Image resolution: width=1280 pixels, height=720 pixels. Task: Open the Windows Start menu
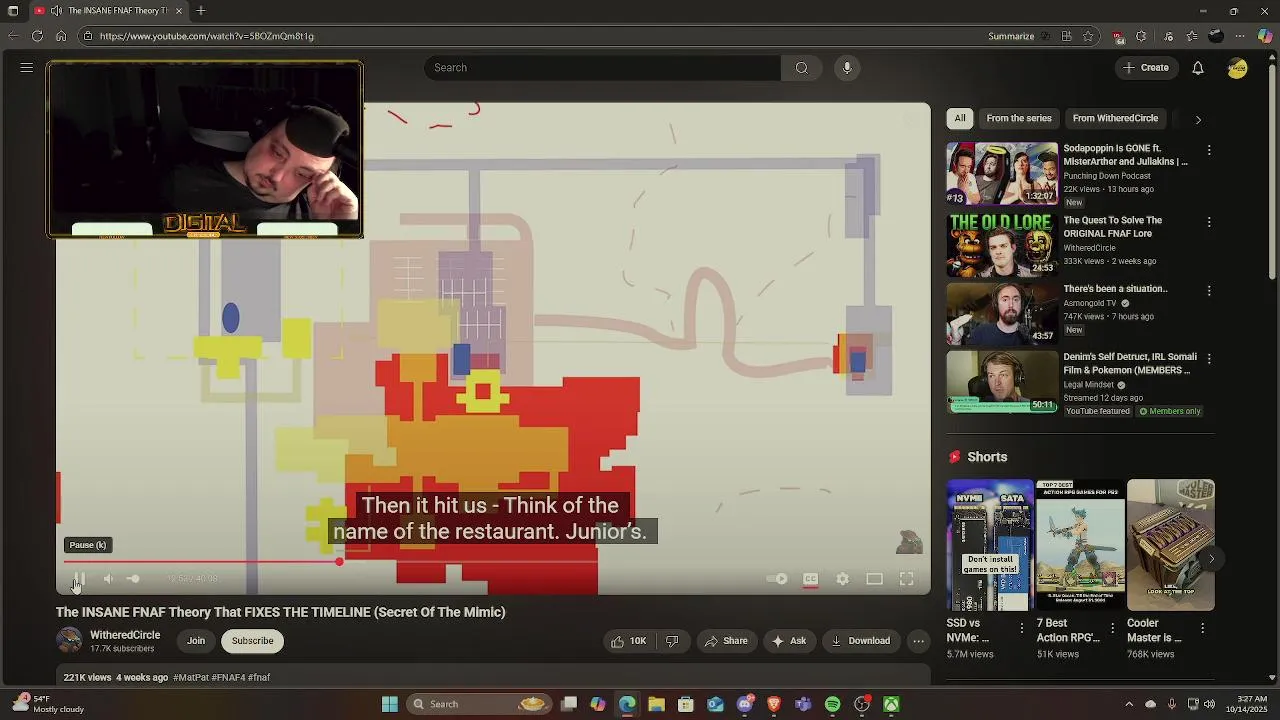pos(390,705)
